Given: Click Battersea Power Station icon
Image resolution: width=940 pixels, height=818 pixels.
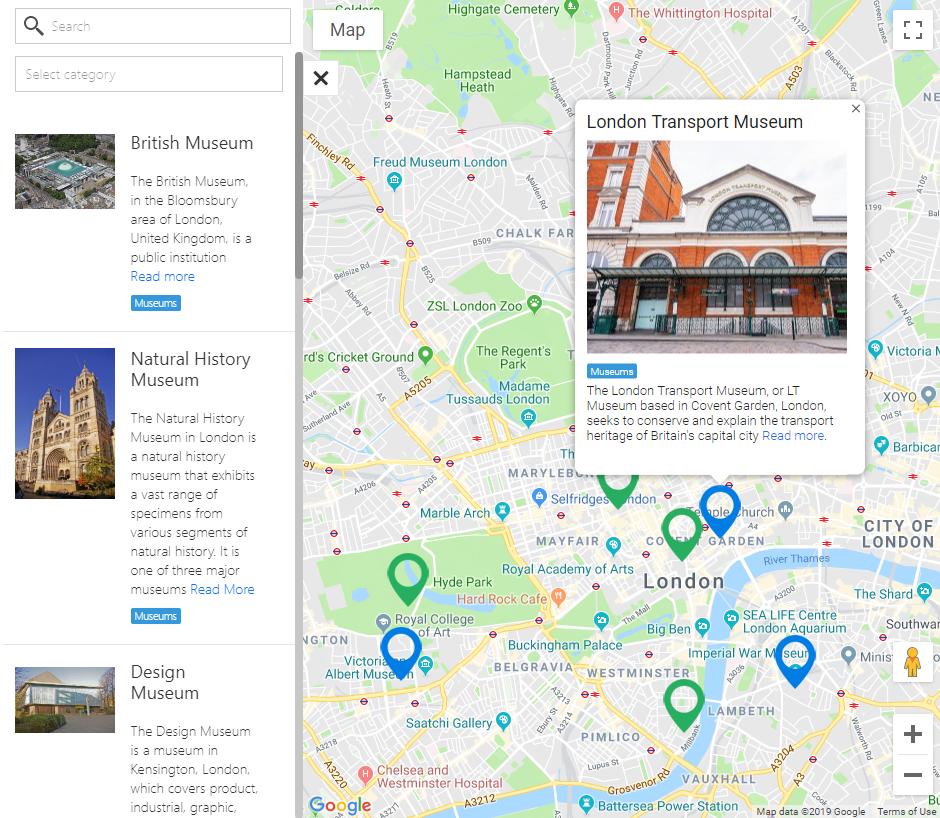Looking at the screenshot, I should click(x=586, y=803).
